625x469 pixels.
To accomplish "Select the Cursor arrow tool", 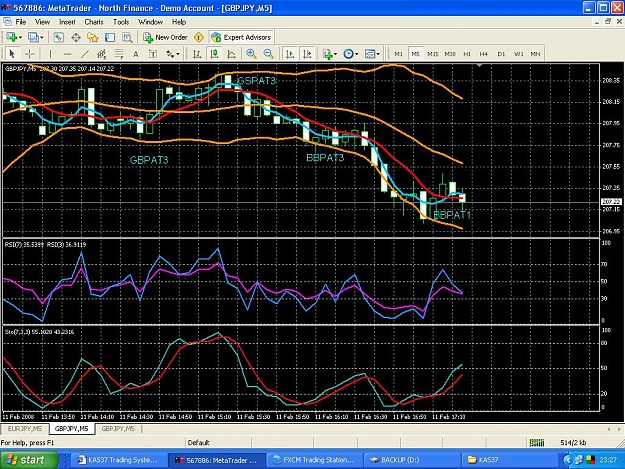I will point(12,54).
